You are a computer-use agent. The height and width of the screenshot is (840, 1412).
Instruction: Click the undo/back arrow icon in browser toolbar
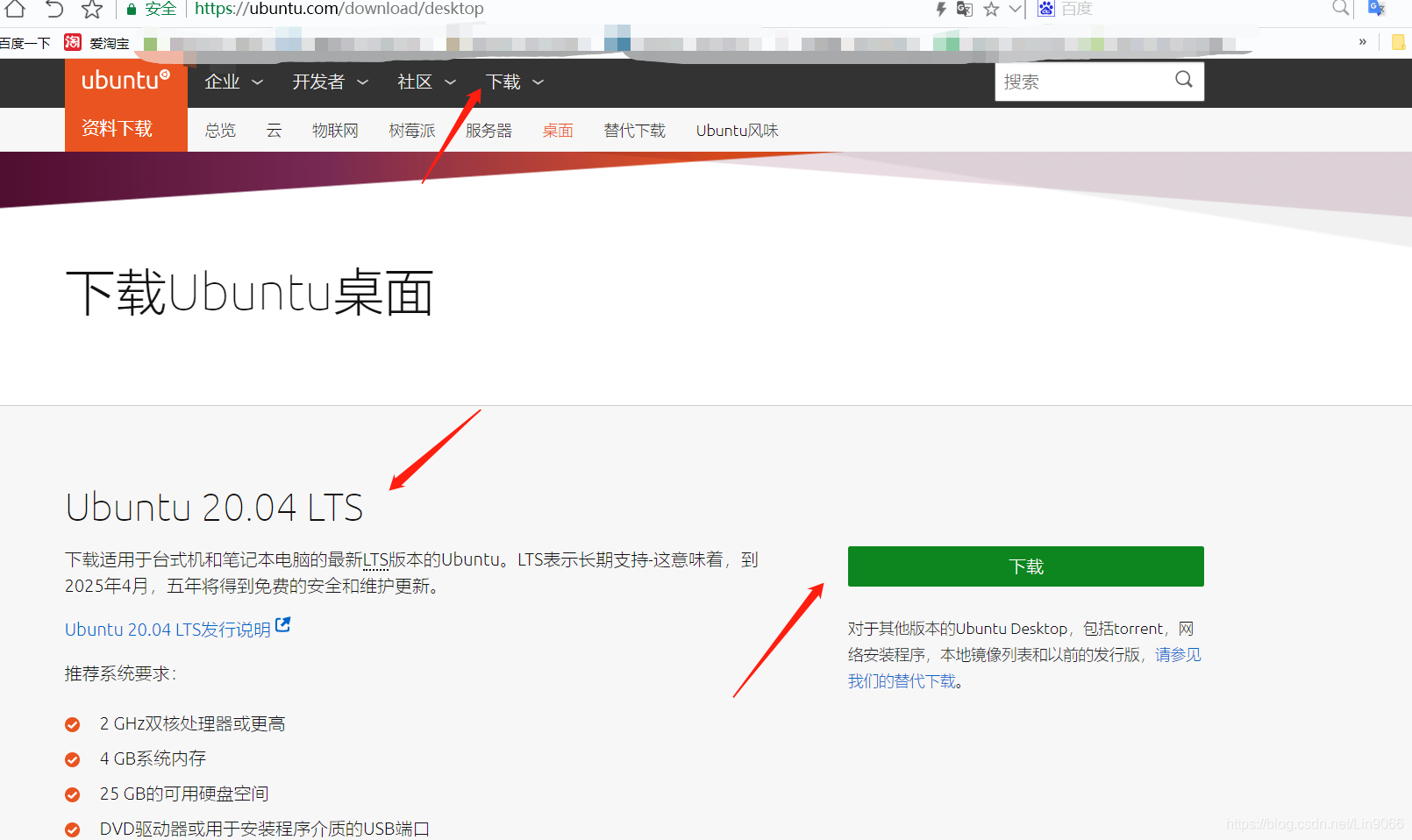click(54, 9)
